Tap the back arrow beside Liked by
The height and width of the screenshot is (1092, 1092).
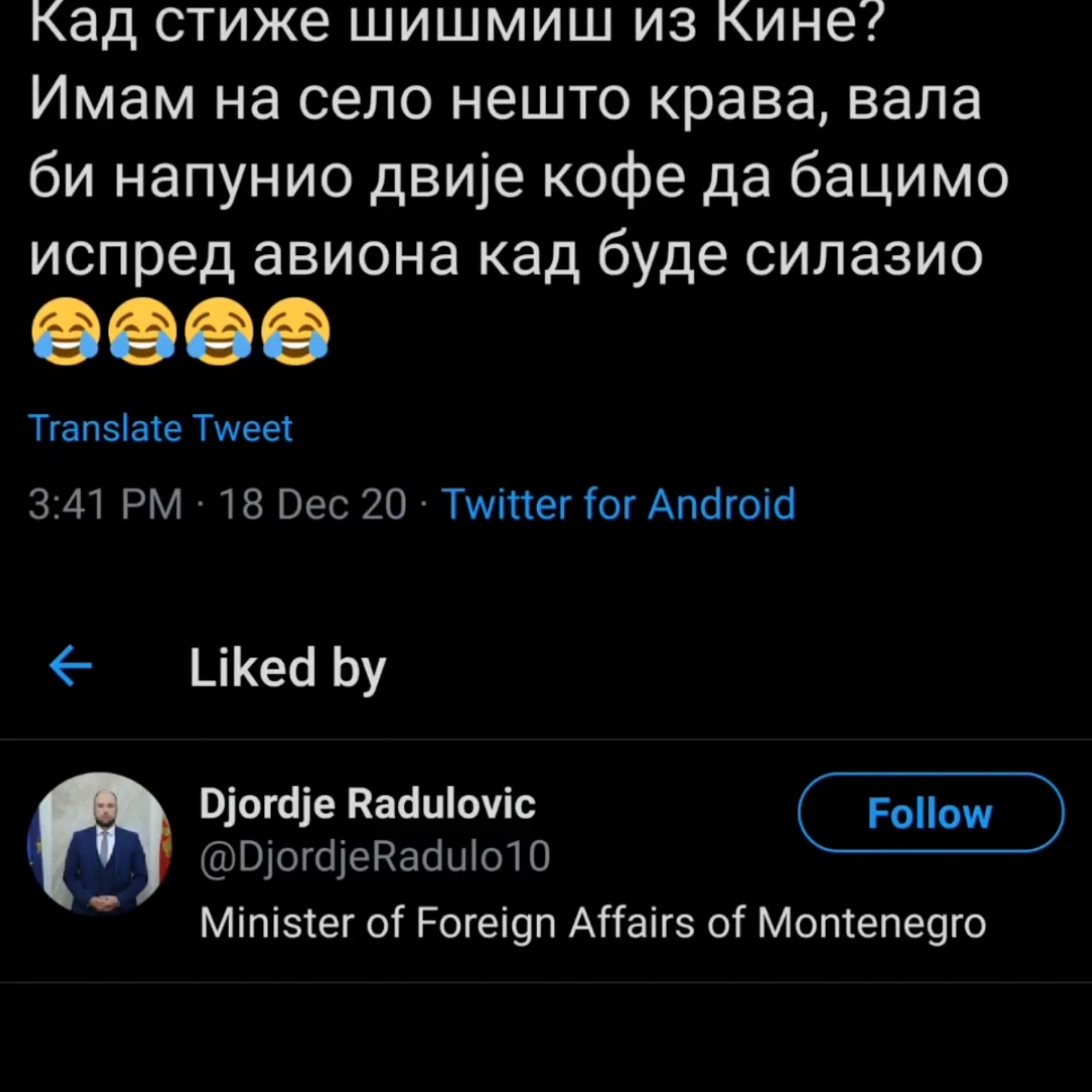click(x=71, y=666)
